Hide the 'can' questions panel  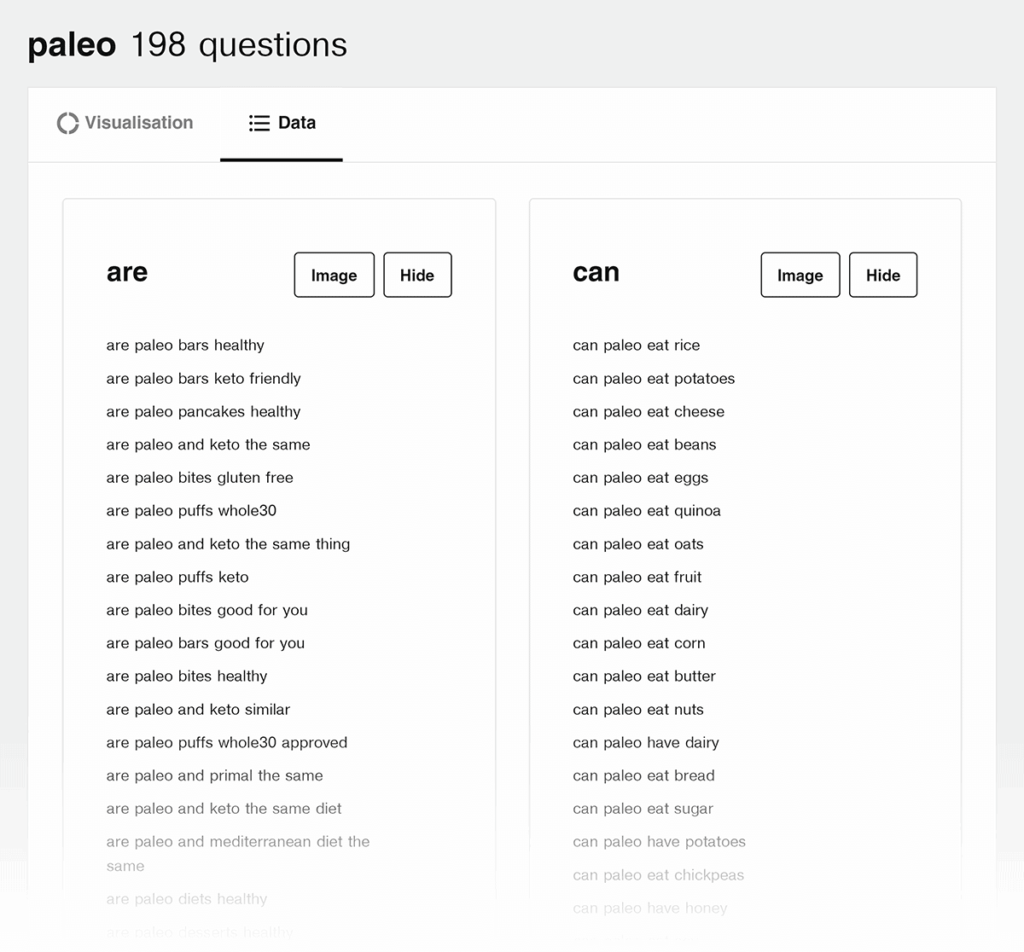pos(883,274)
